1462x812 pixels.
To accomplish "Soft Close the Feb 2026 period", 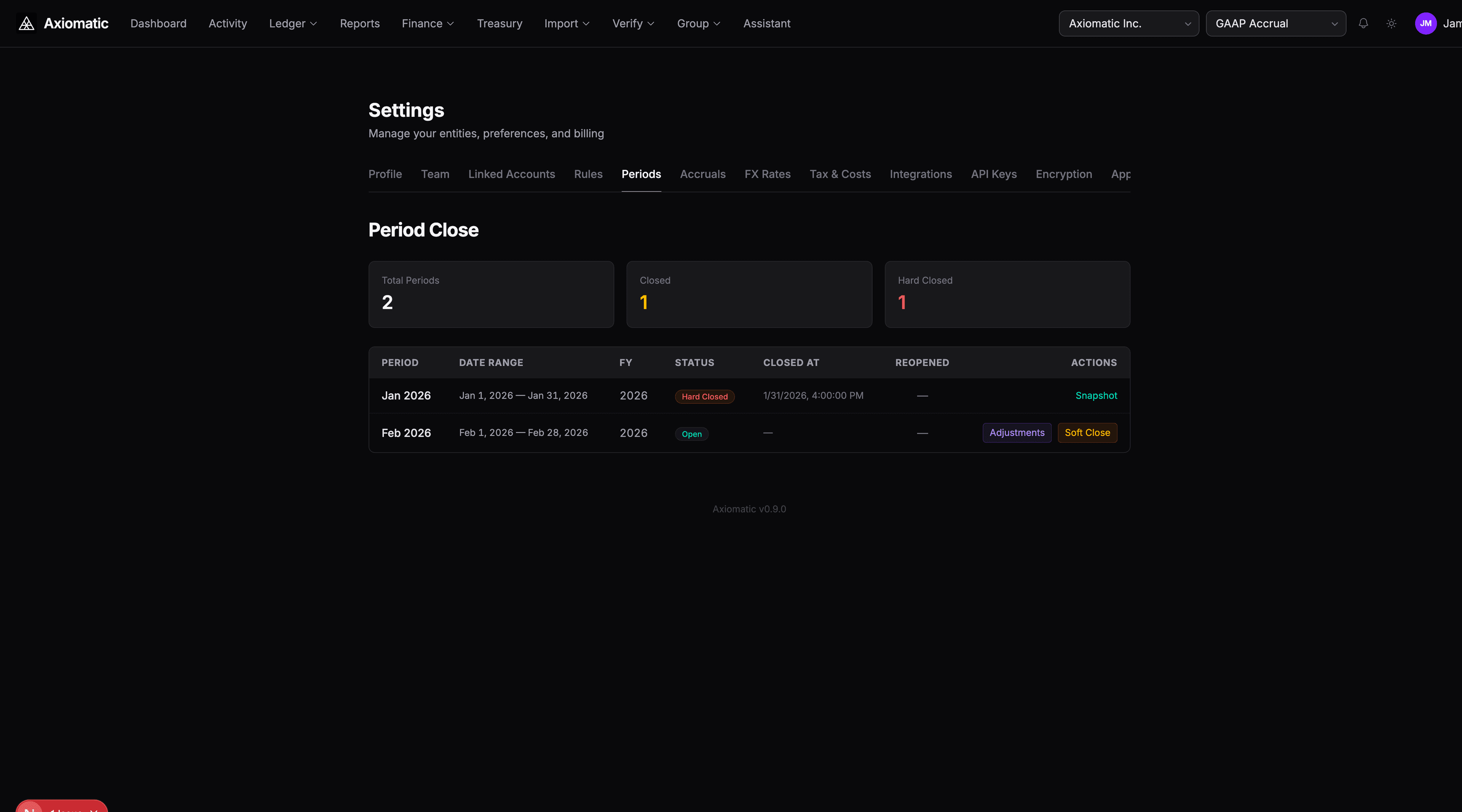I will pos(1087,432).
